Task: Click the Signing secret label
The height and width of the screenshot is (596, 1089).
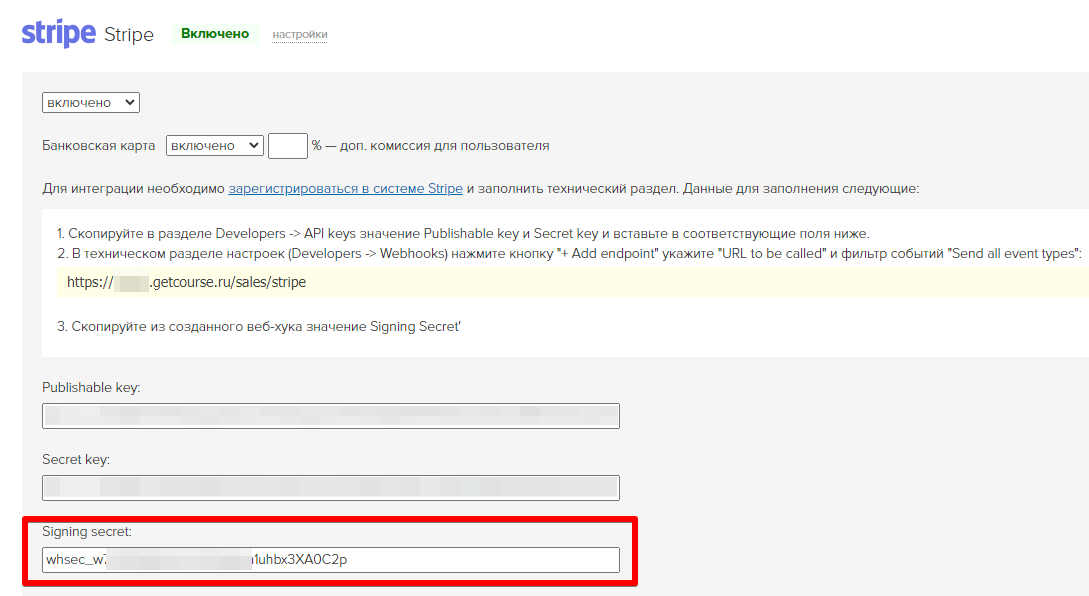Action: coord(87,531)
